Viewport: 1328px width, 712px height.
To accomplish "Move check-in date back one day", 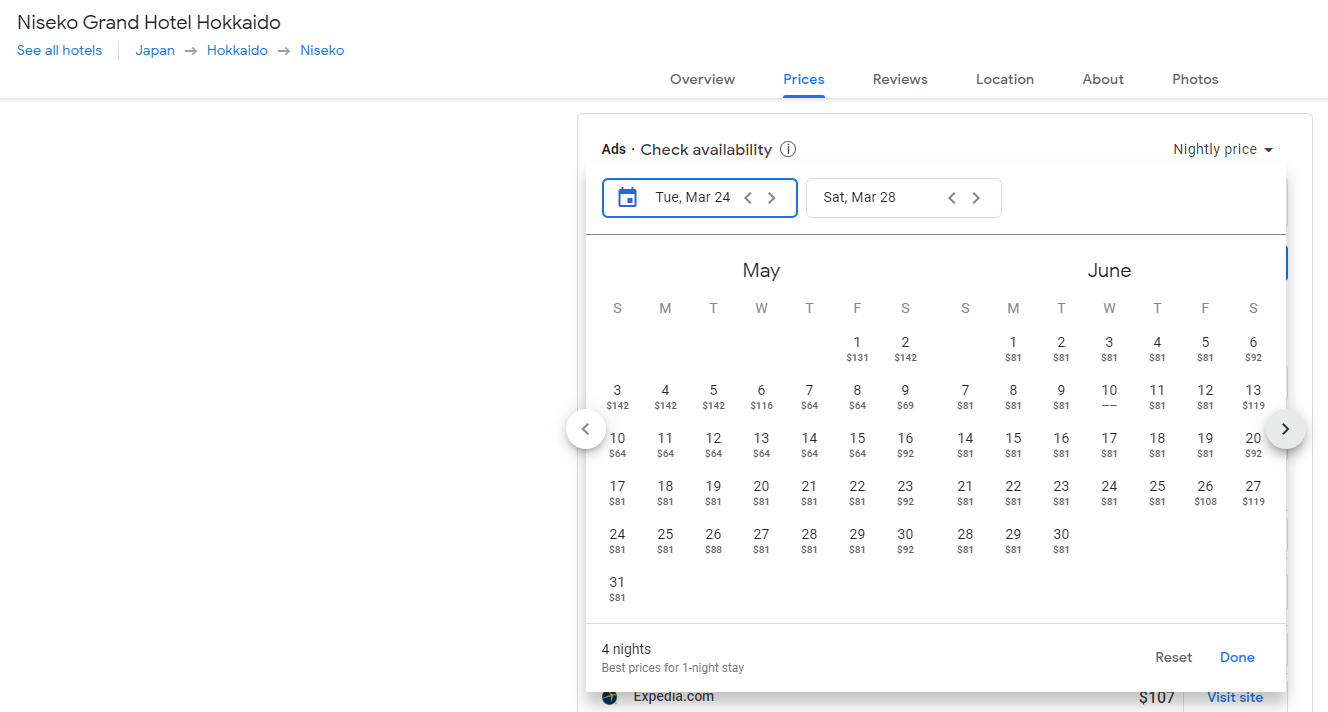I will (x=748, y=198).
